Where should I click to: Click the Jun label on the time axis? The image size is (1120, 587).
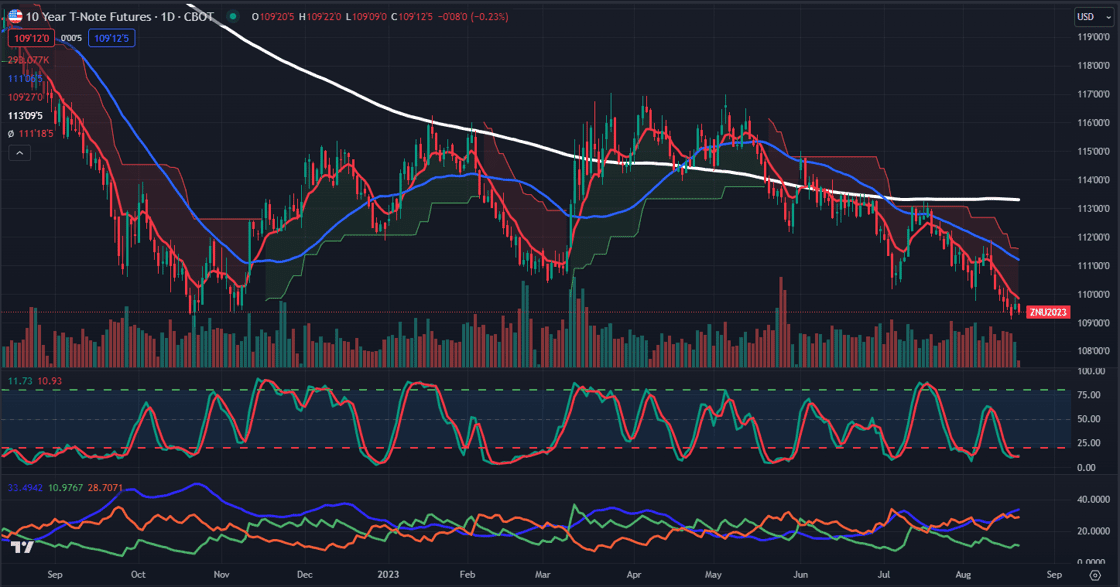pyautogui.click(x=800, y=574)
